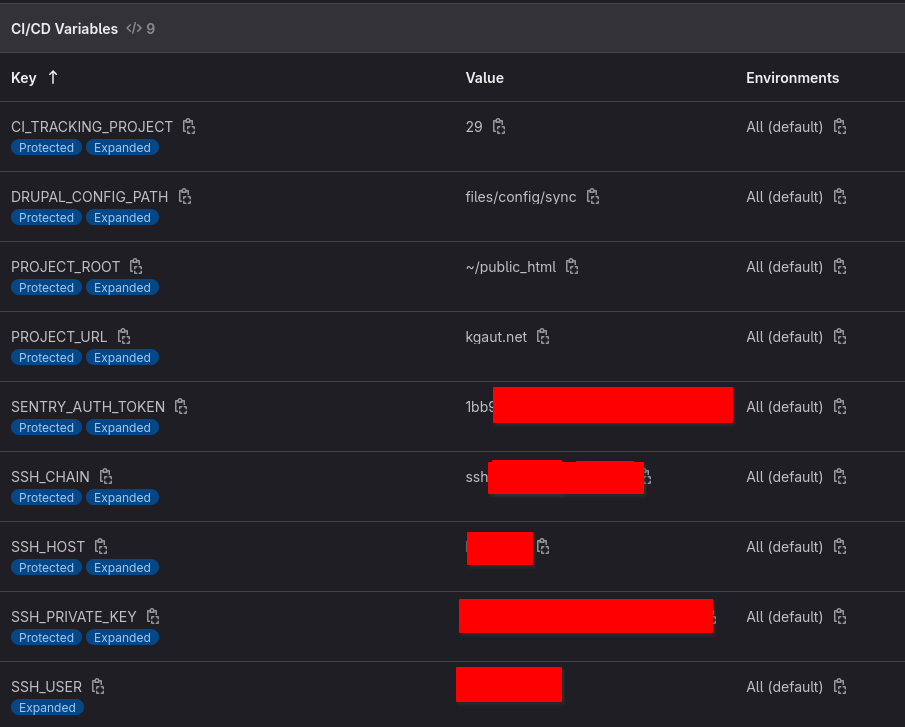The width and height of the screenshot is (905, 727).
Task: Copy the SENTRY_AUTH_TOKEN key name
Action: (x=181, y=407)
